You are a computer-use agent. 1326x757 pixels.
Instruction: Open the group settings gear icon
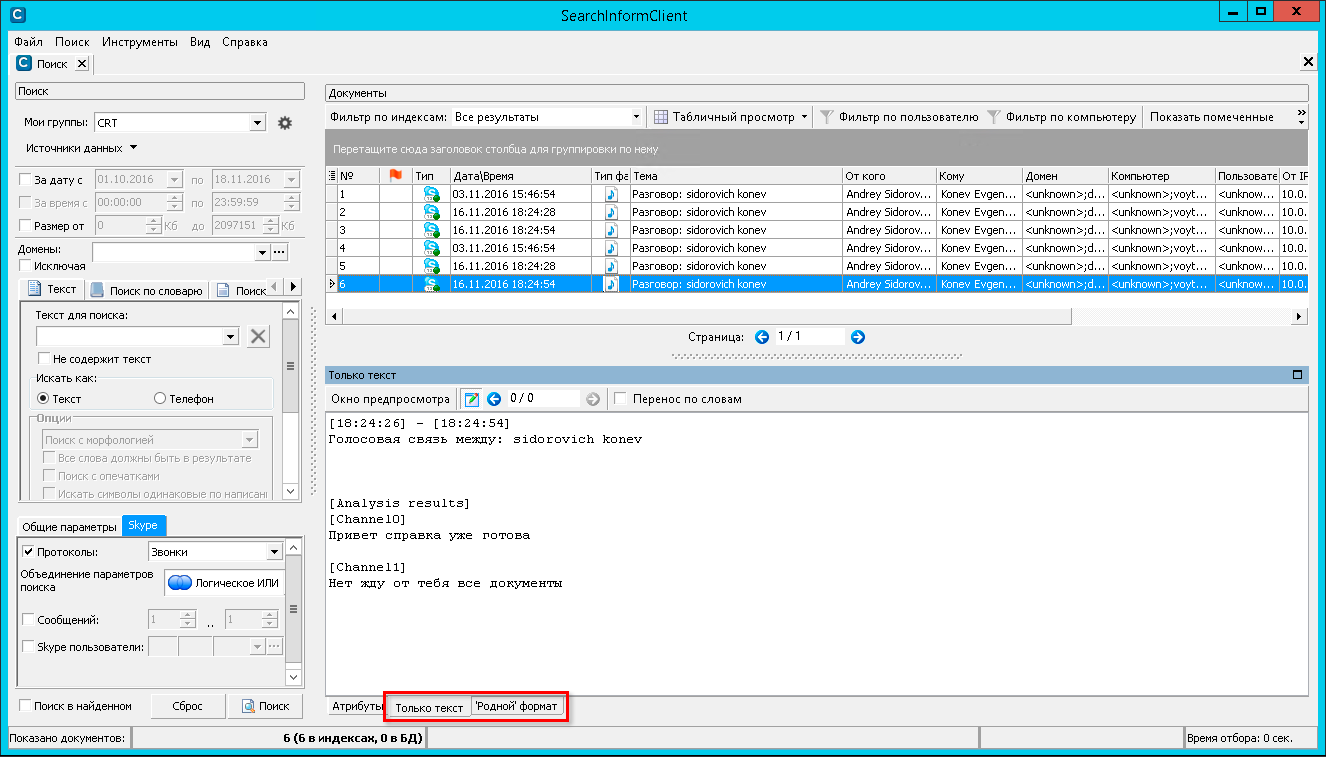click(x=285, y=123)
